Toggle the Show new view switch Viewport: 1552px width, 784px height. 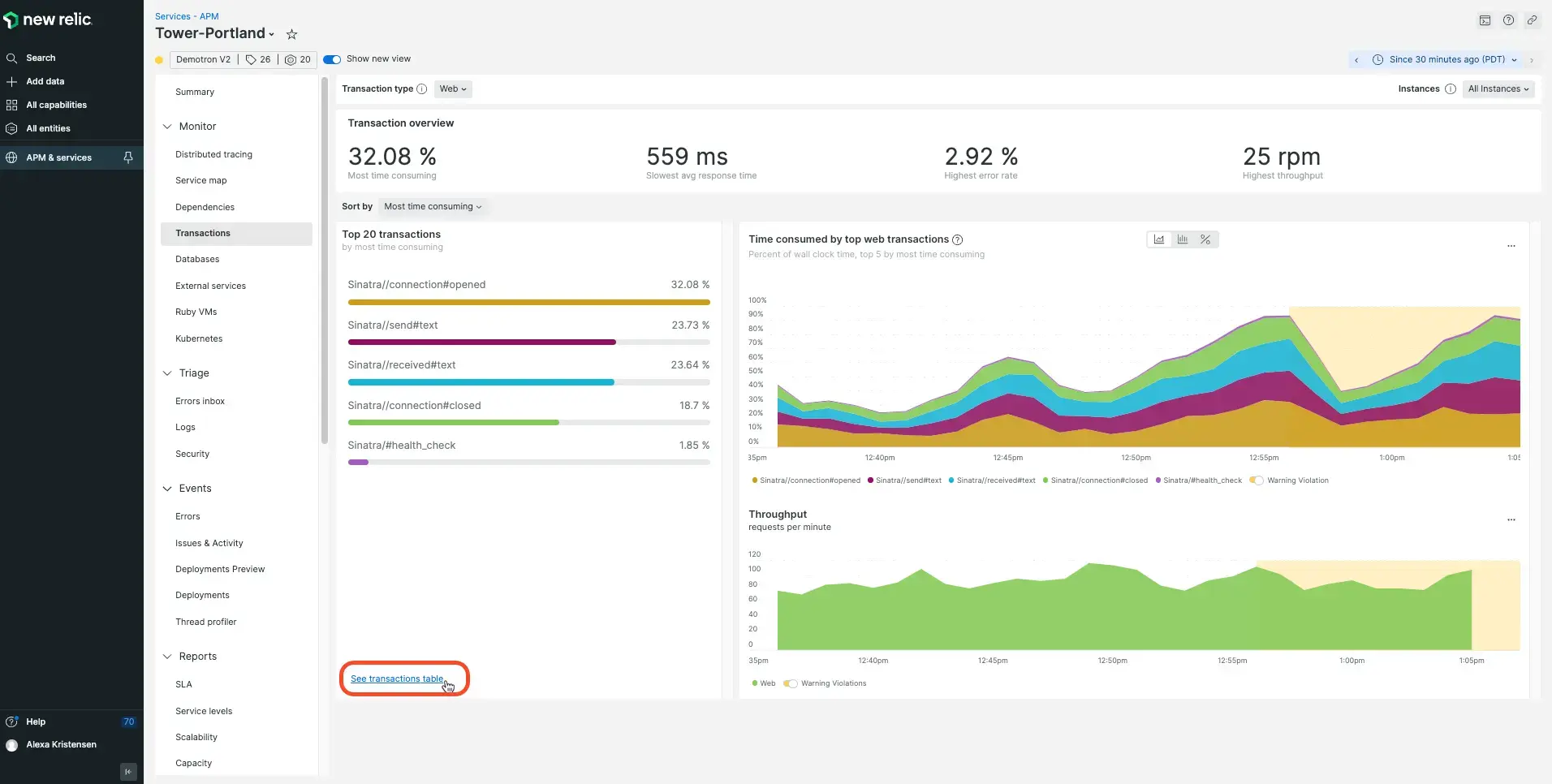click(x=332, y=59)
